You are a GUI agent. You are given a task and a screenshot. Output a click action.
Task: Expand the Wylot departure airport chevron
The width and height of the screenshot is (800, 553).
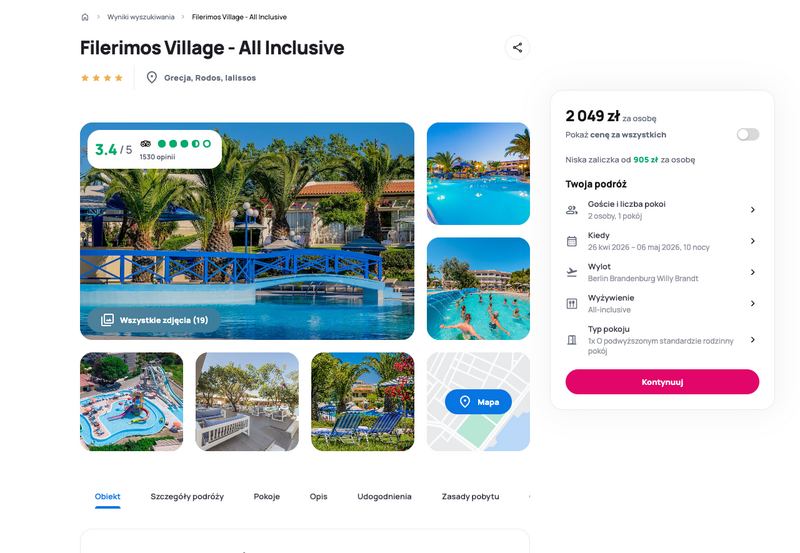tap(753, 272)
